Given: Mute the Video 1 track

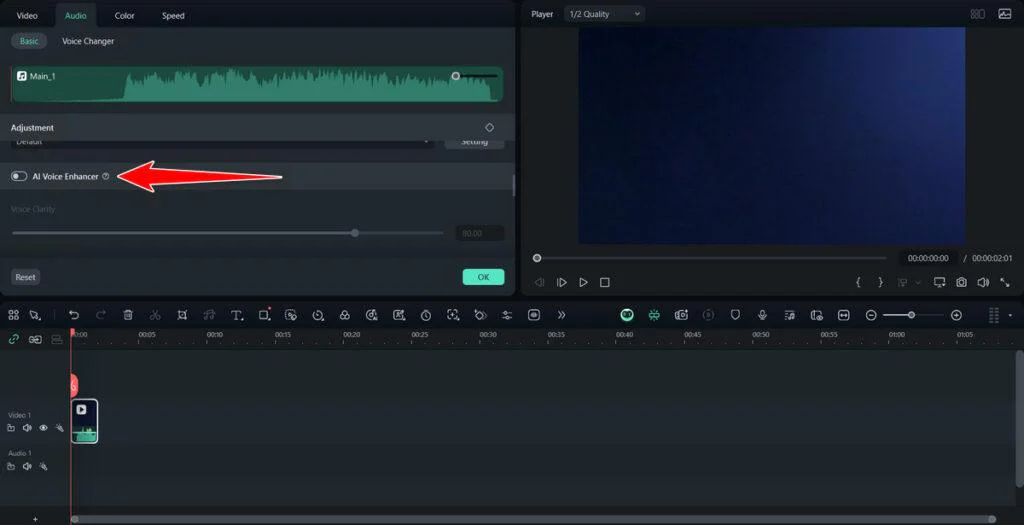Looking at the screenshot, I should (27, 428).
